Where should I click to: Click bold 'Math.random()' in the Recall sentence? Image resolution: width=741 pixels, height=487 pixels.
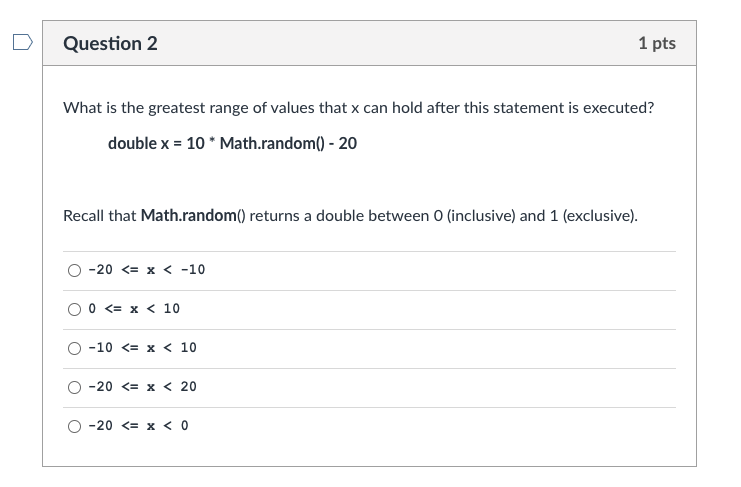tap(193, 215)
